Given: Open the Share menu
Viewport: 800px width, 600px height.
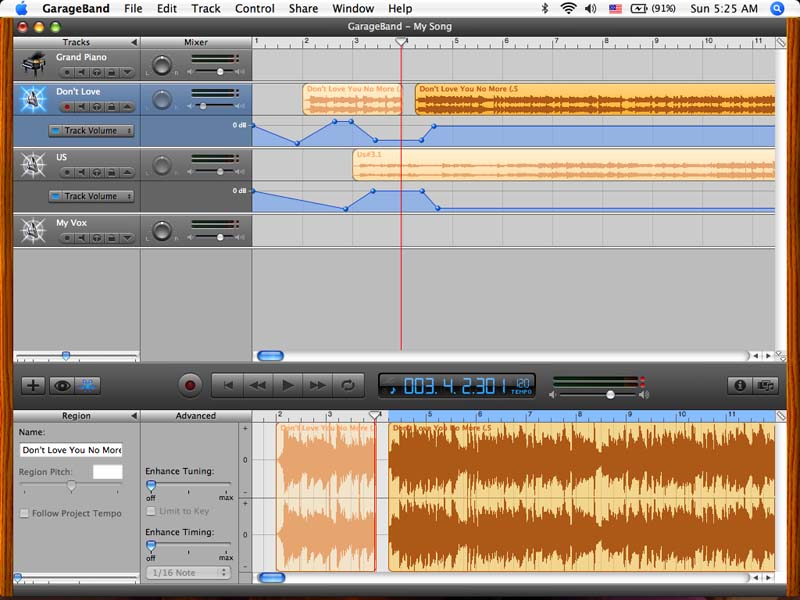Looking at the screenshot, I should pyautogui.click(x=303, y=9).
